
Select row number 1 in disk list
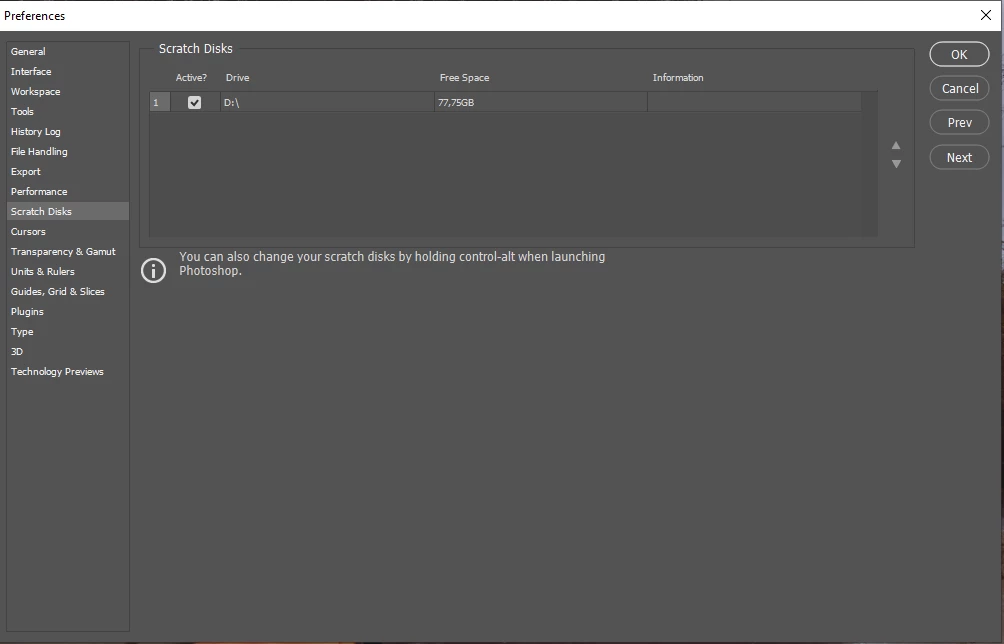pos(159,102)
